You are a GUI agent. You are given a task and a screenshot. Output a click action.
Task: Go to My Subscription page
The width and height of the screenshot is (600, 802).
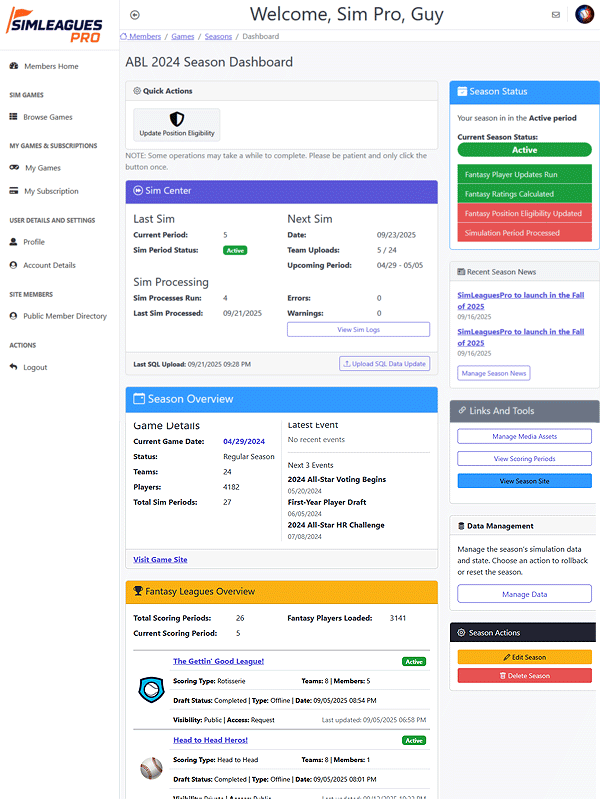click(51, 191)
